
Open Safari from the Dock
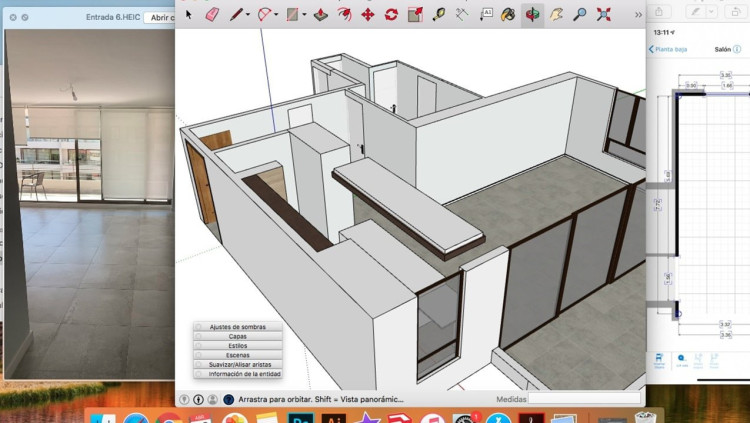click(136, 419)
